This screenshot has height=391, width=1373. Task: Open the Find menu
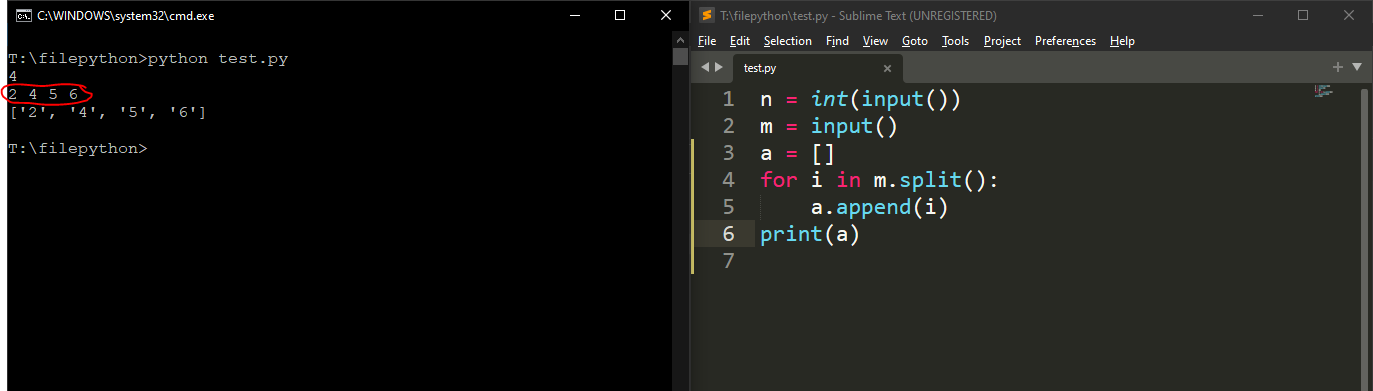[x=837, y=41]
